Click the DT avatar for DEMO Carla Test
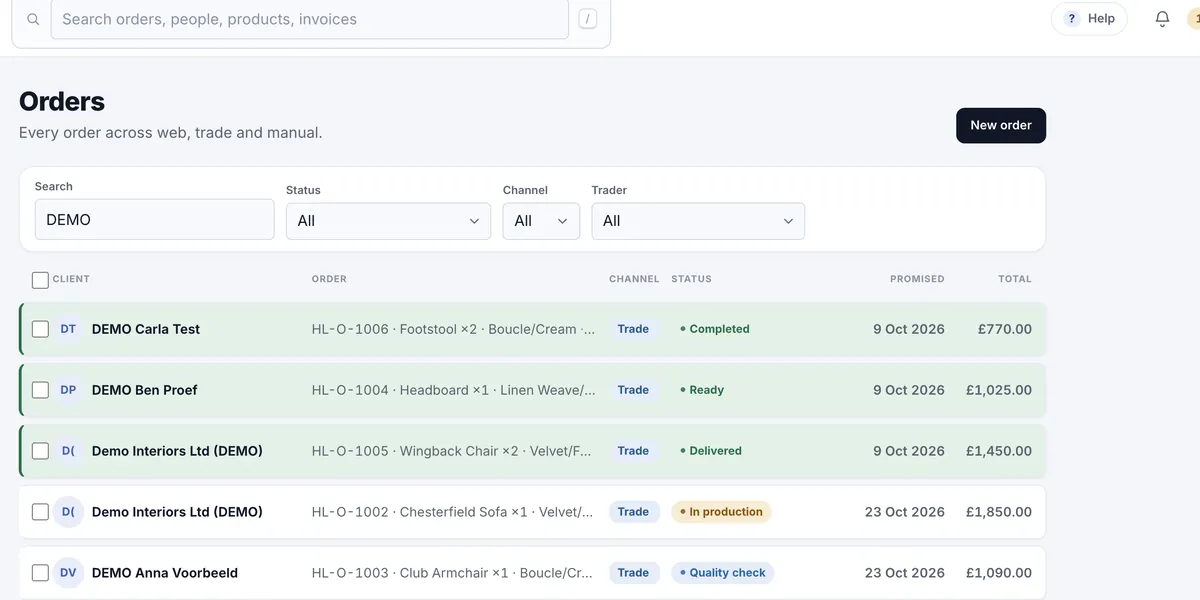The image size is (1200, 600). tap(68, 329)
